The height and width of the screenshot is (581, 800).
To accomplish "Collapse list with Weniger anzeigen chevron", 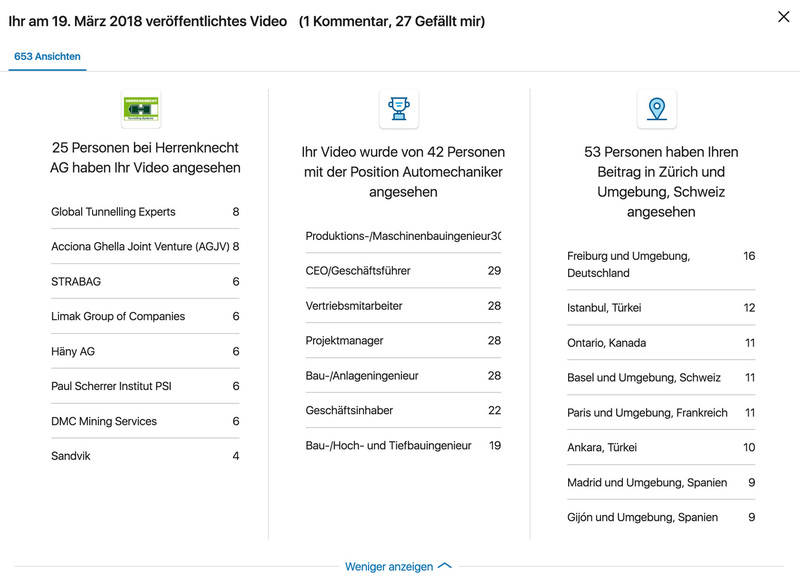I will (445, 567).
